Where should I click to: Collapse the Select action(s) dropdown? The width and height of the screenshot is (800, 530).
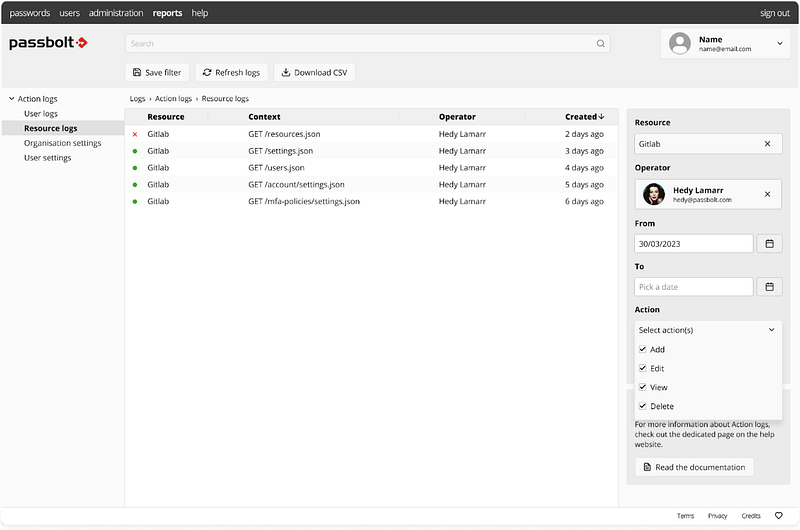(x=771, y=330)
